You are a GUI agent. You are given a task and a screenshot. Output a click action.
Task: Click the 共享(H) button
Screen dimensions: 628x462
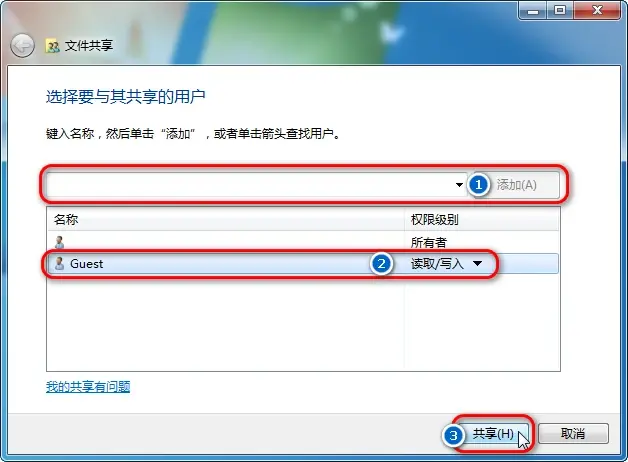click(x=493, y=434)
